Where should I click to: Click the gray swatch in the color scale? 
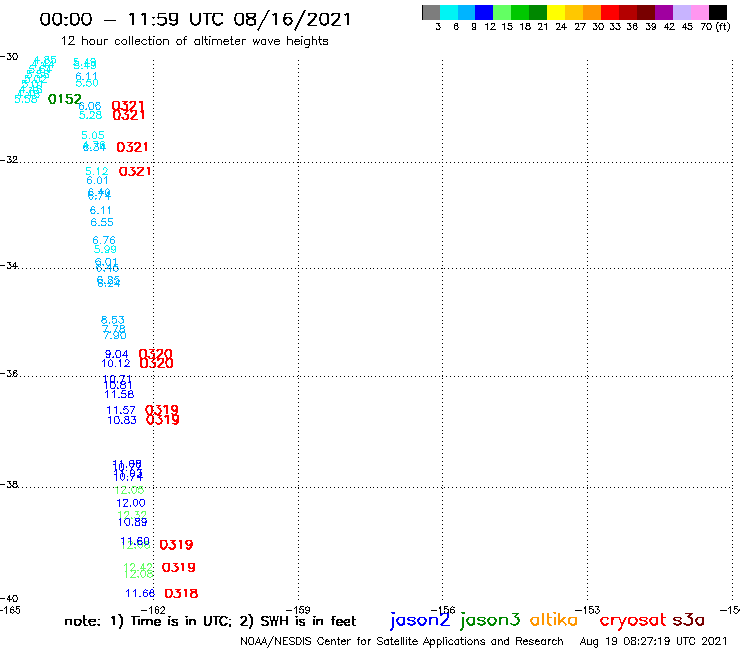(431, 12)
